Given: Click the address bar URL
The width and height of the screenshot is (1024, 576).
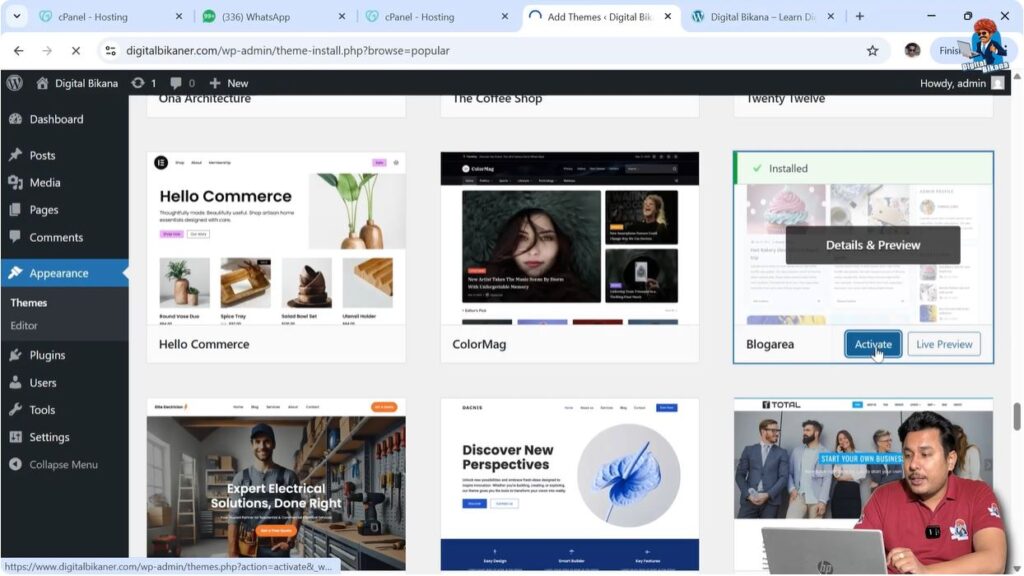Looking at the screenshot, I should pyautogui.click(x=287, y=50).
